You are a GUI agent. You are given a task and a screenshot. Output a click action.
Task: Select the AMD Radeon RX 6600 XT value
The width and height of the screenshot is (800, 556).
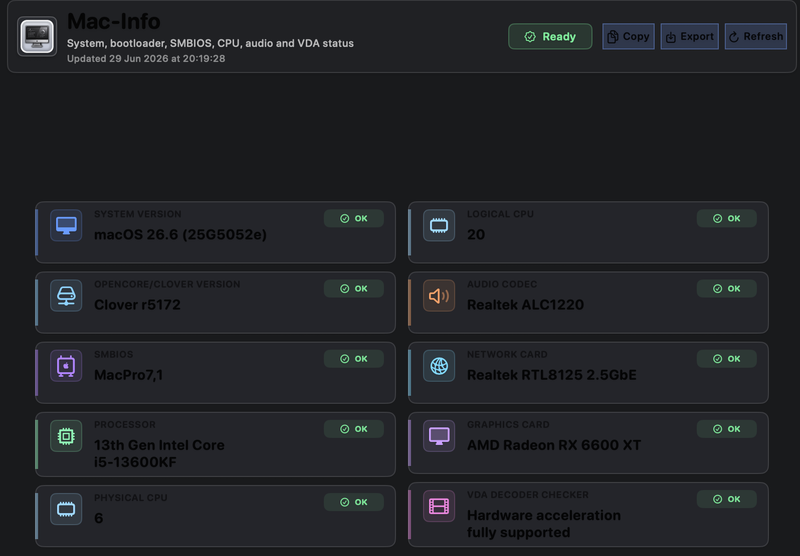coord(554,445)
